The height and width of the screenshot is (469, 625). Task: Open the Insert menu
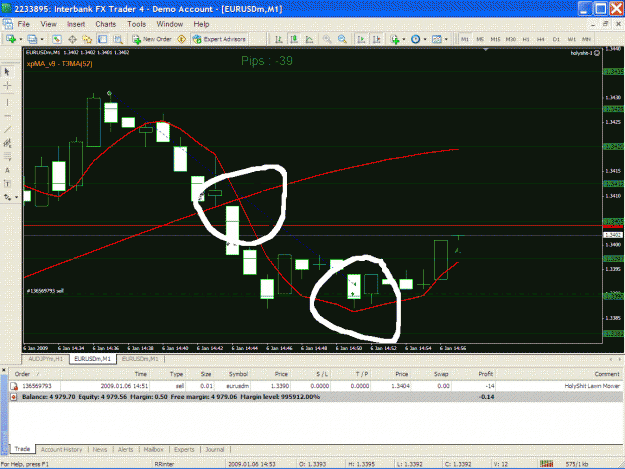[76, 24]
